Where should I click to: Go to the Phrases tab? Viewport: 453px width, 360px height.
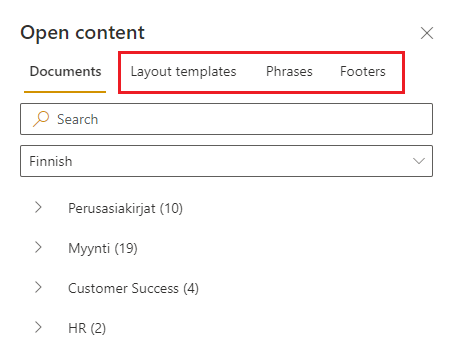coord(289,71)
